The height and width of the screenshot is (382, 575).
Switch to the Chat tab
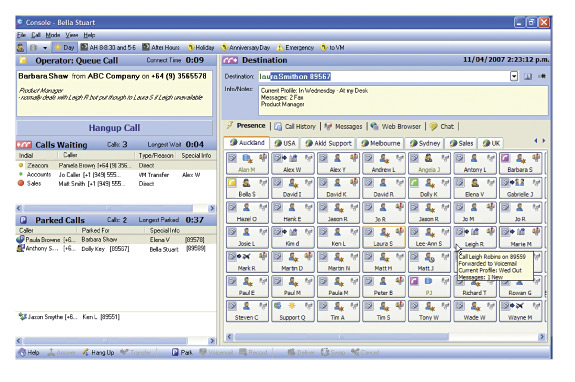pyautogui.click(x=442, y=126)
